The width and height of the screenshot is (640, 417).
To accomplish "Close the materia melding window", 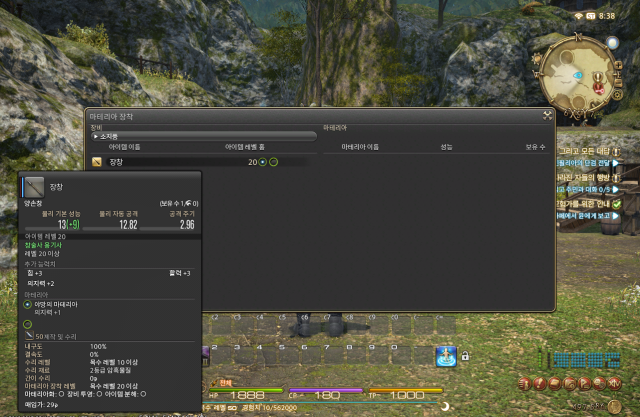I will pos(547,115).
